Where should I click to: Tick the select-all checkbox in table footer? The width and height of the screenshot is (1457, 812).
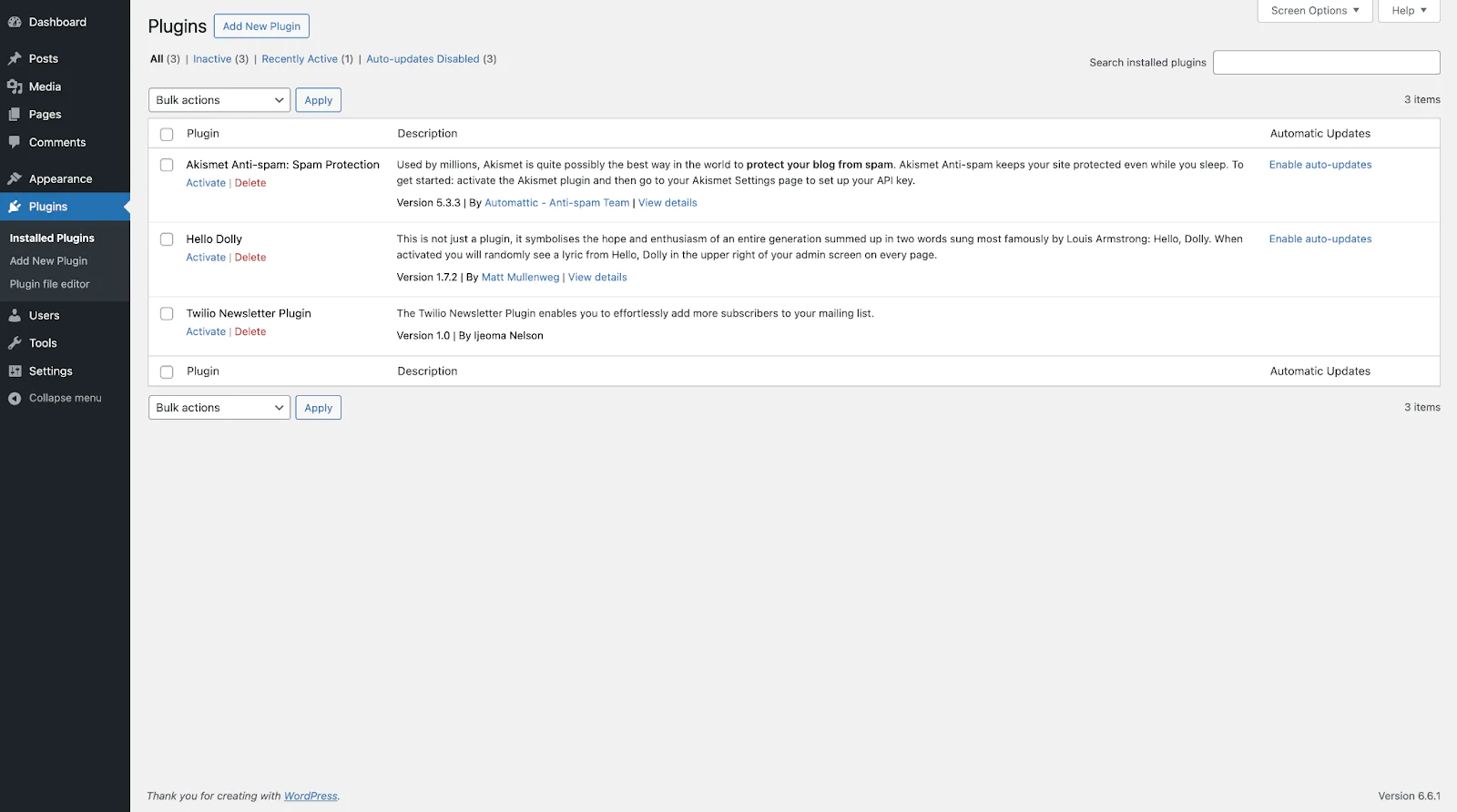point(167,371)
